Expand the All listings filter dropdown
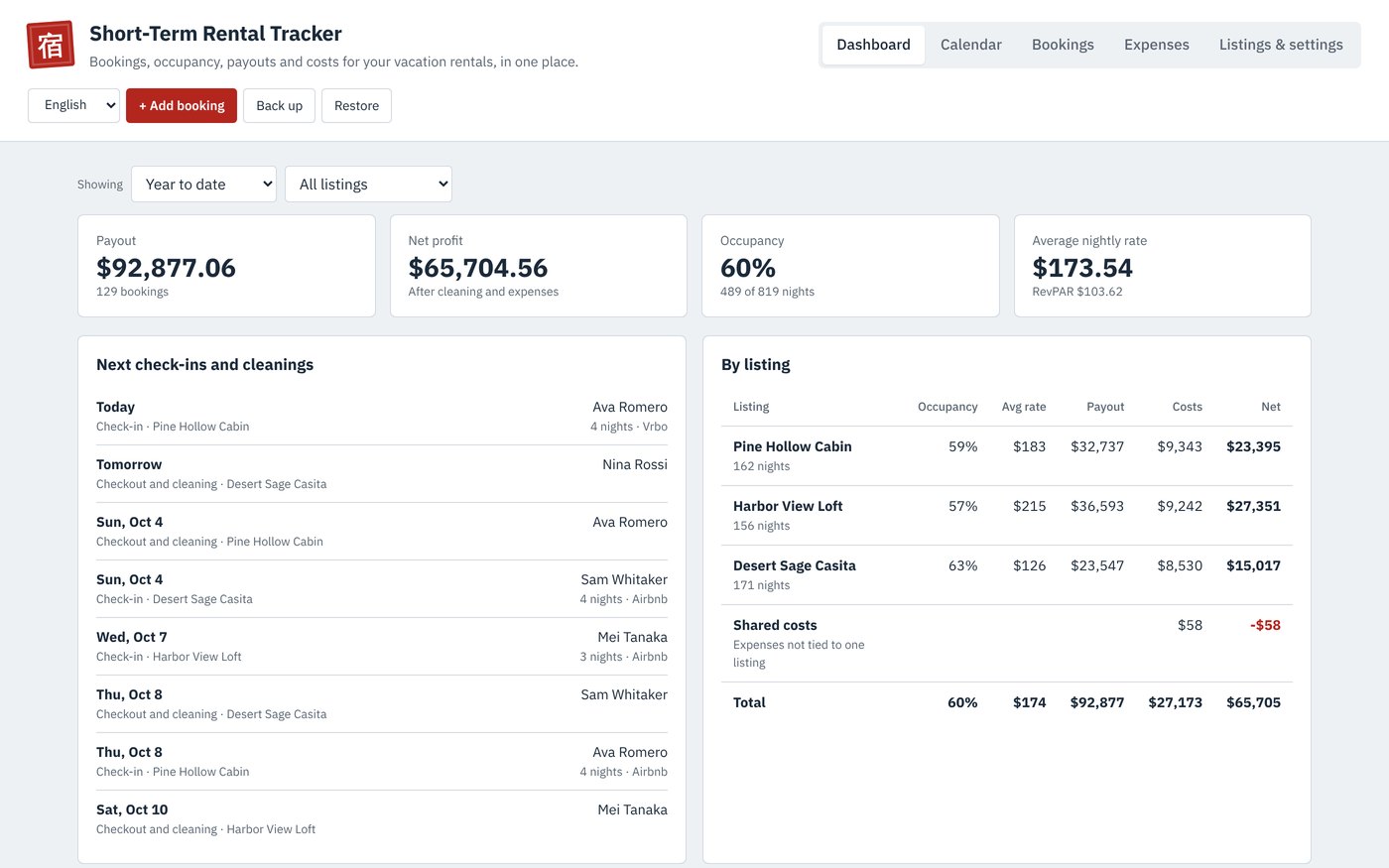 pyautogui.click(x=368, y=185)
